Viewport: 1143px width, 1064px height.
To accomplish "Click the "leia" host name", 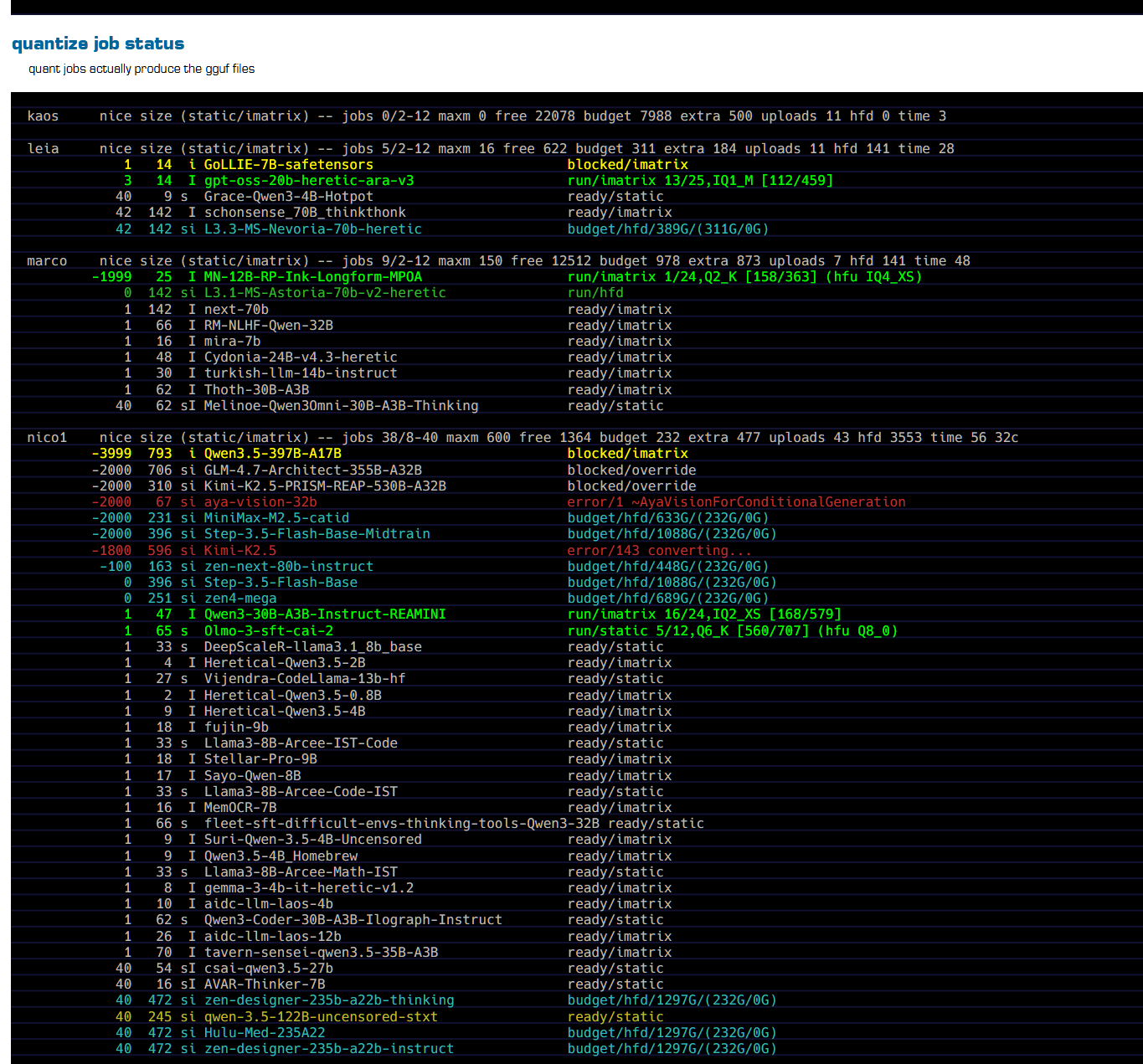I will point(43,149).
